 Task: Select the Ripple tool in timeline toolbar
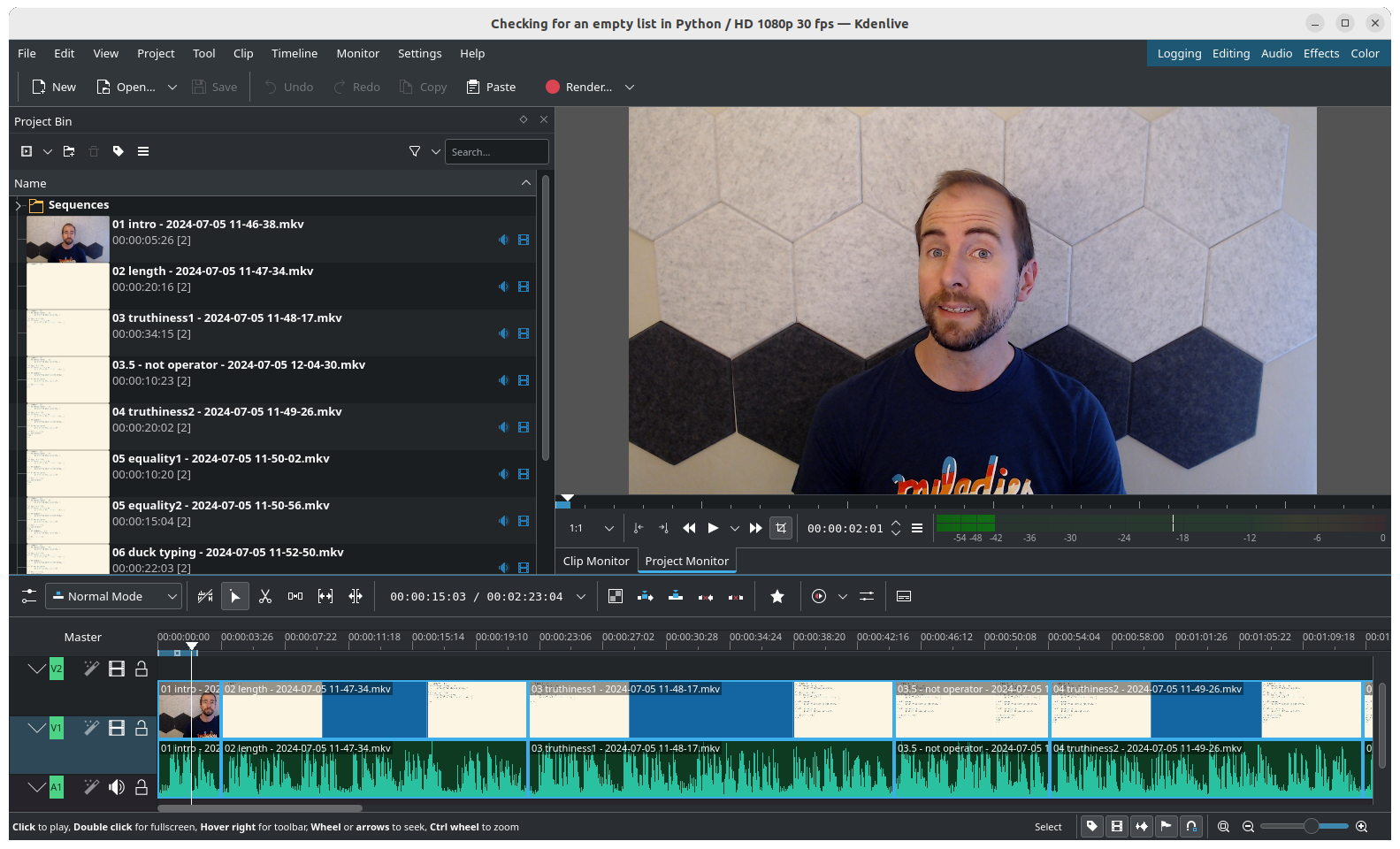click(x=356, y=597)
